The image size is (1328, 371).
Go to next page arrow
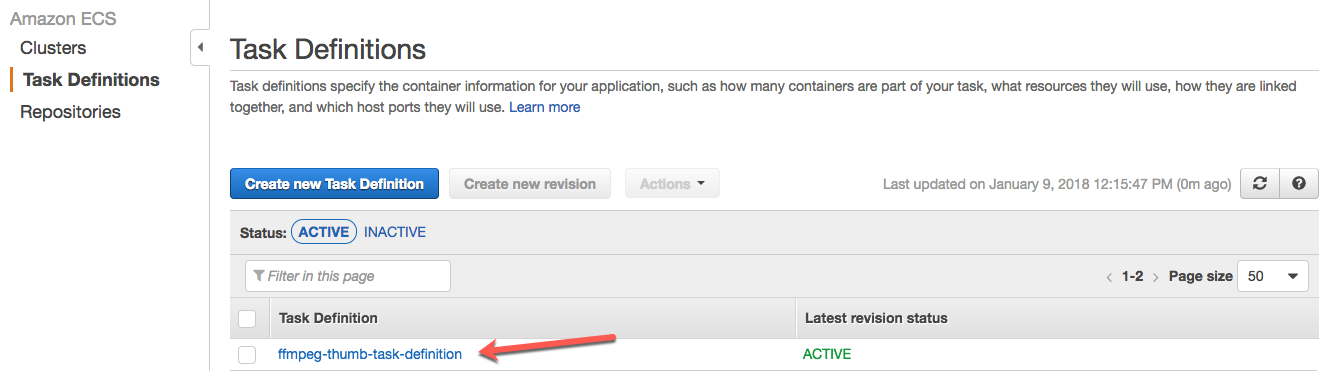point(1158,277)
